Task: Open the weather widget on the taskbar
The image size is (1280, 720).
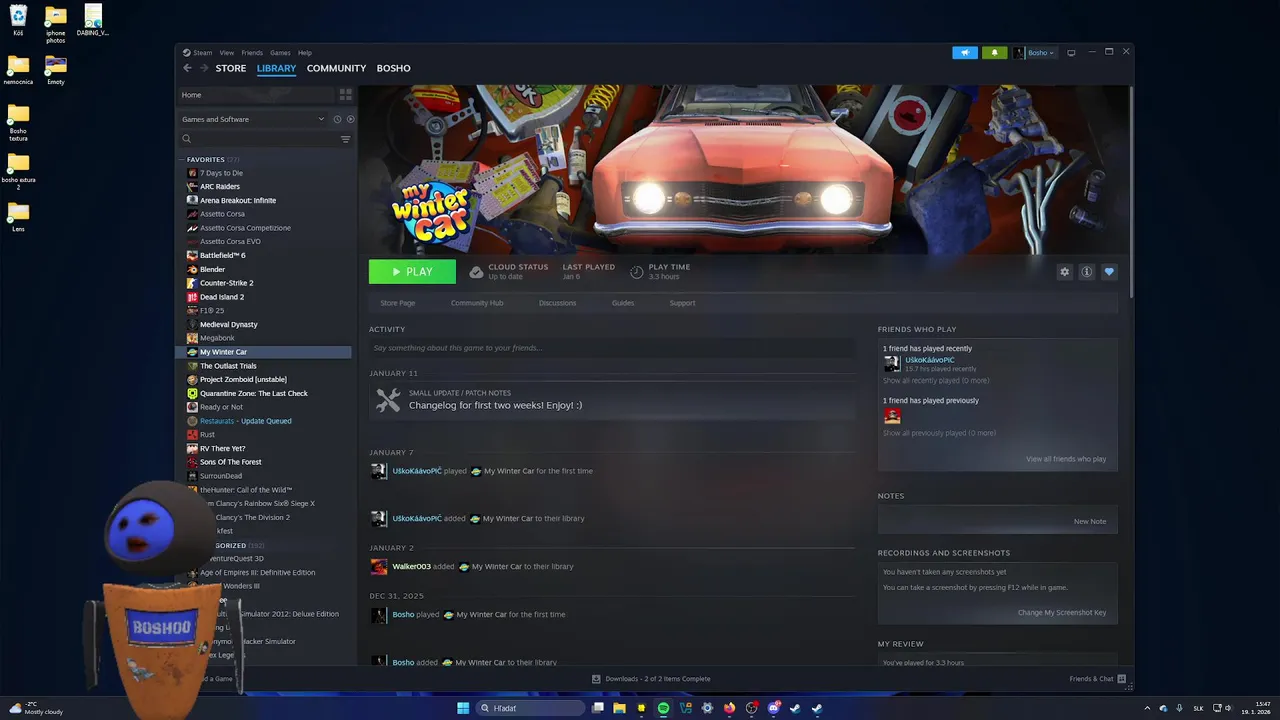Action: 36,708
